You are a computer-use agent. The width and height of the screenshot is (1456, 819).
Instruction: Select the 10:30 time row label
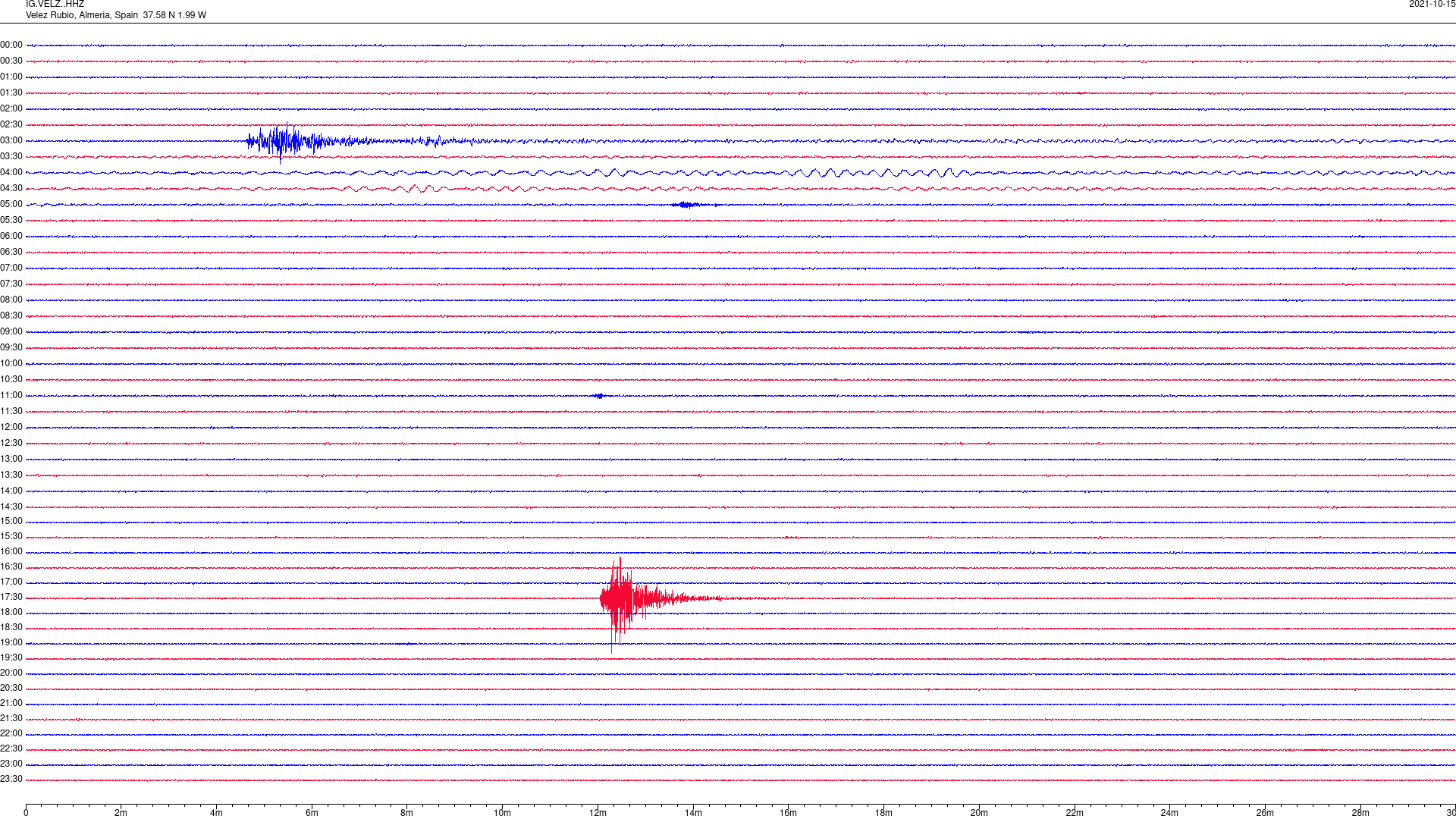pyautogui.click(x=11, y=379)
